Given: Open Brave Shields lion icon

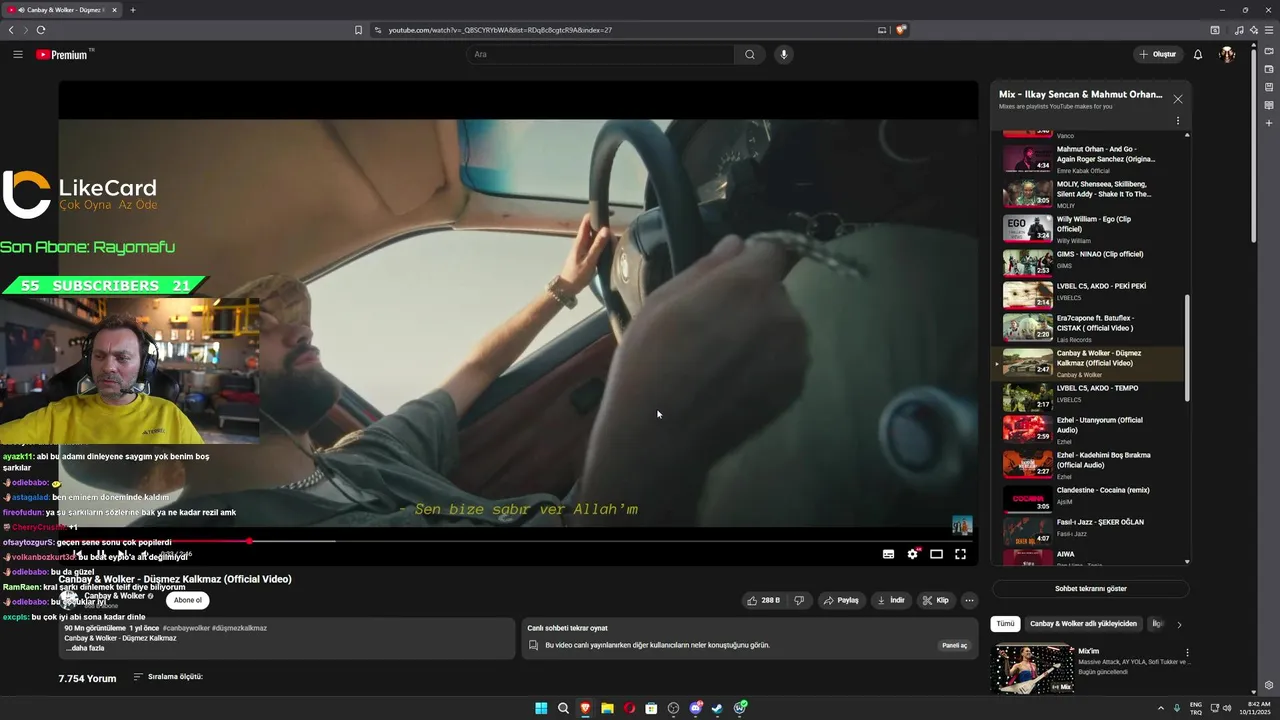Looking at the screenshot, I should (900, 30).
